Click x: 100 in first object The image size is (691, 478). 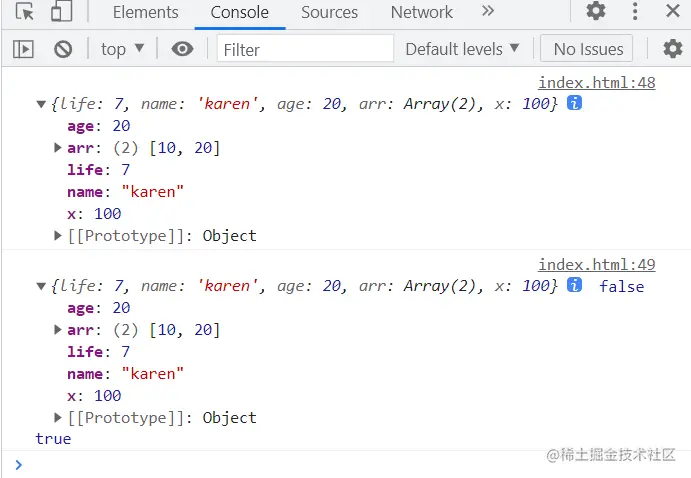pyautogui.click(x=94, y=214)
